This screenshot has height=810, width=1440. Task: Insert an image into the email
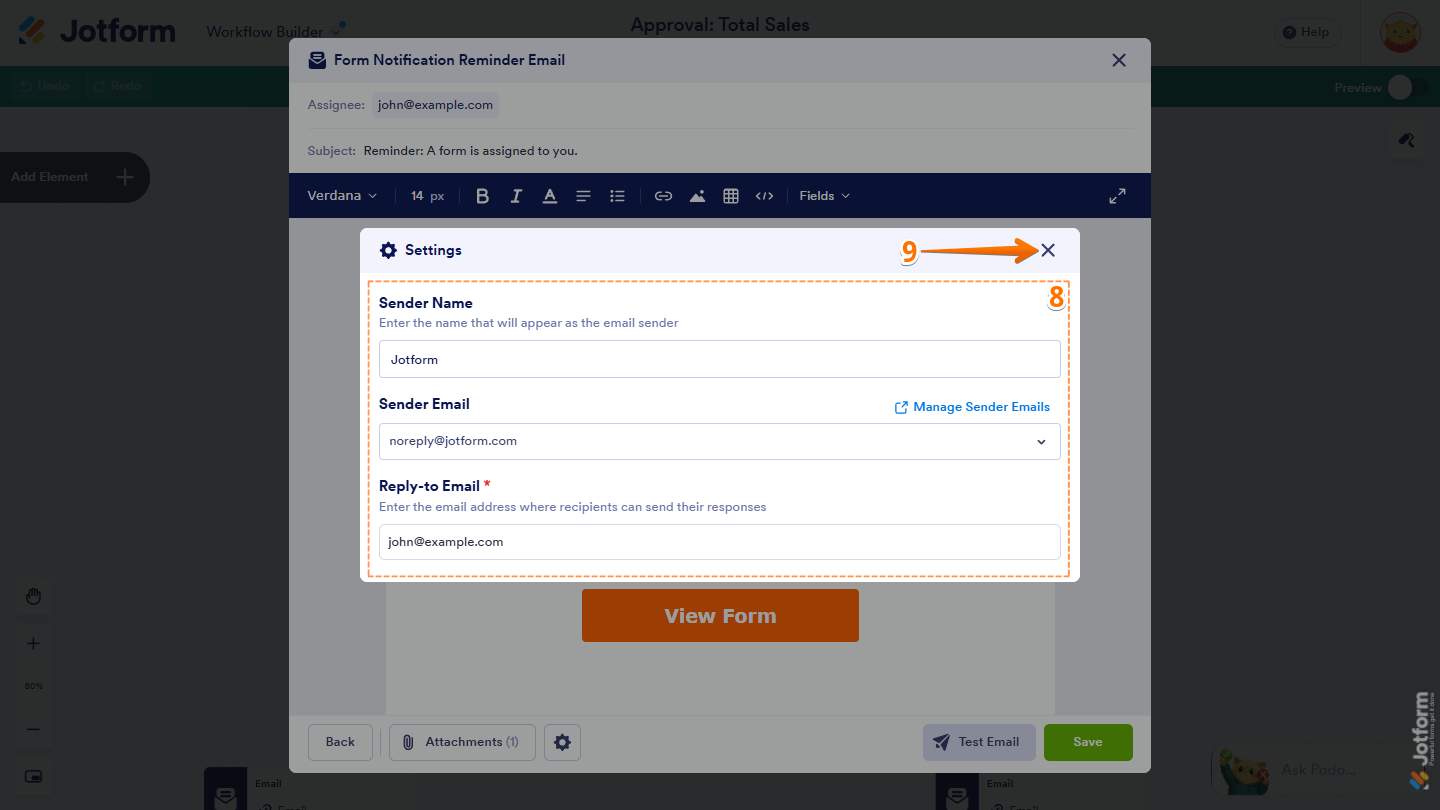[697, 196]
